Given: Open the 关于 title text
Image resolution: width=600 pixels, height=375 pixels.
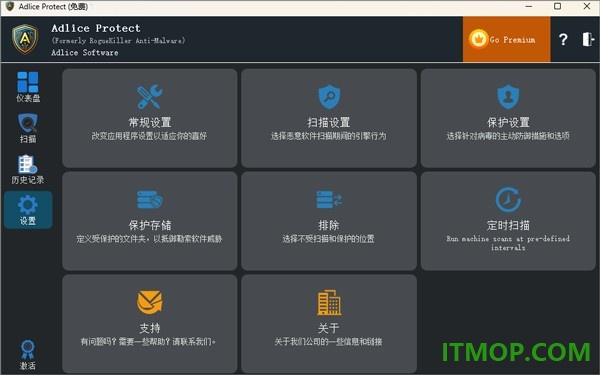Looking at the screenshot, I should (329, 328).
